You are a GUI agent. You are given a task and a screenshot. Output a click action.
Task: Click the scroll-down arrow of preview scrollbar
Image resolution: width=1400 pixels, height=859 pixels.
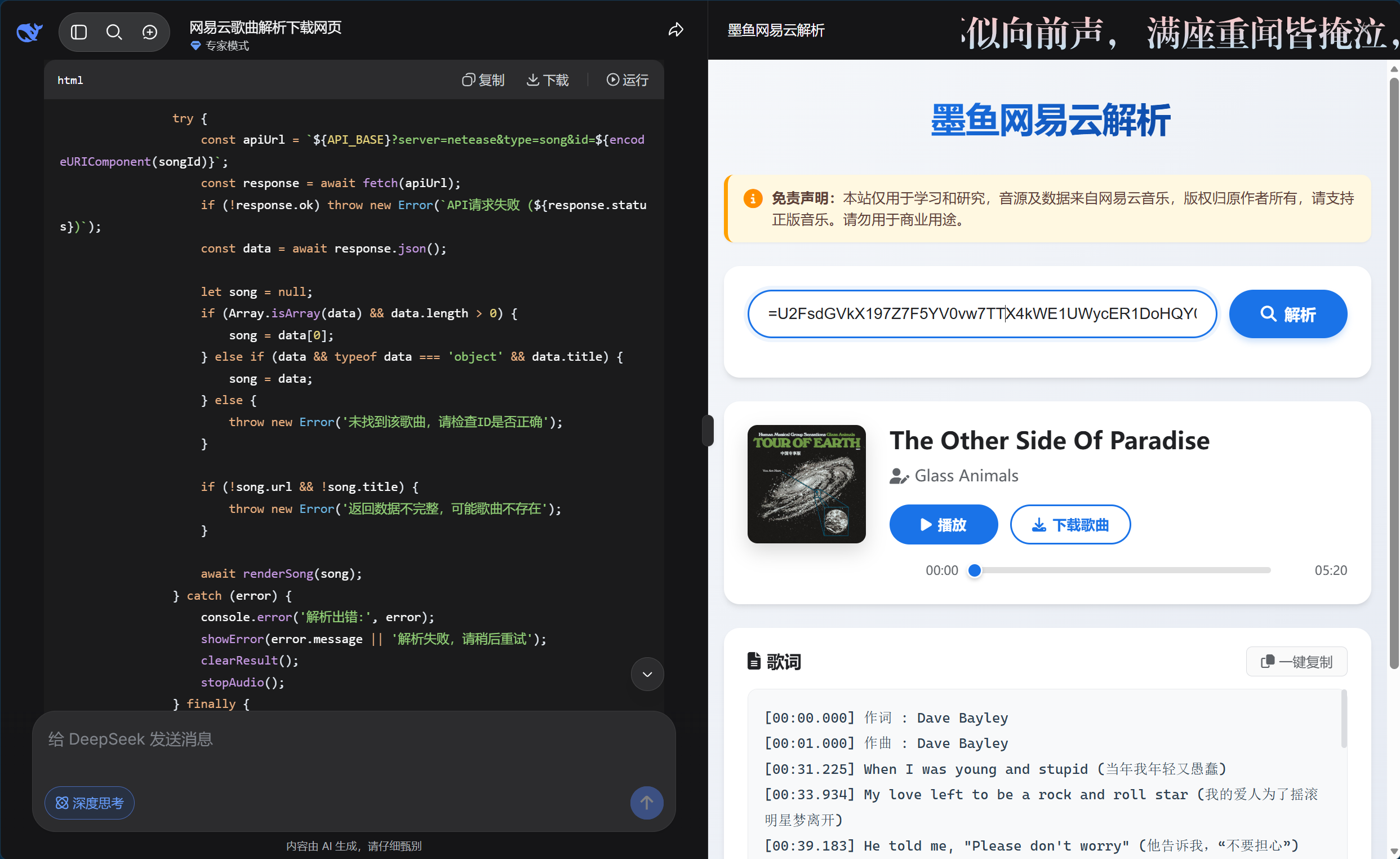[x=1394, y=851]
